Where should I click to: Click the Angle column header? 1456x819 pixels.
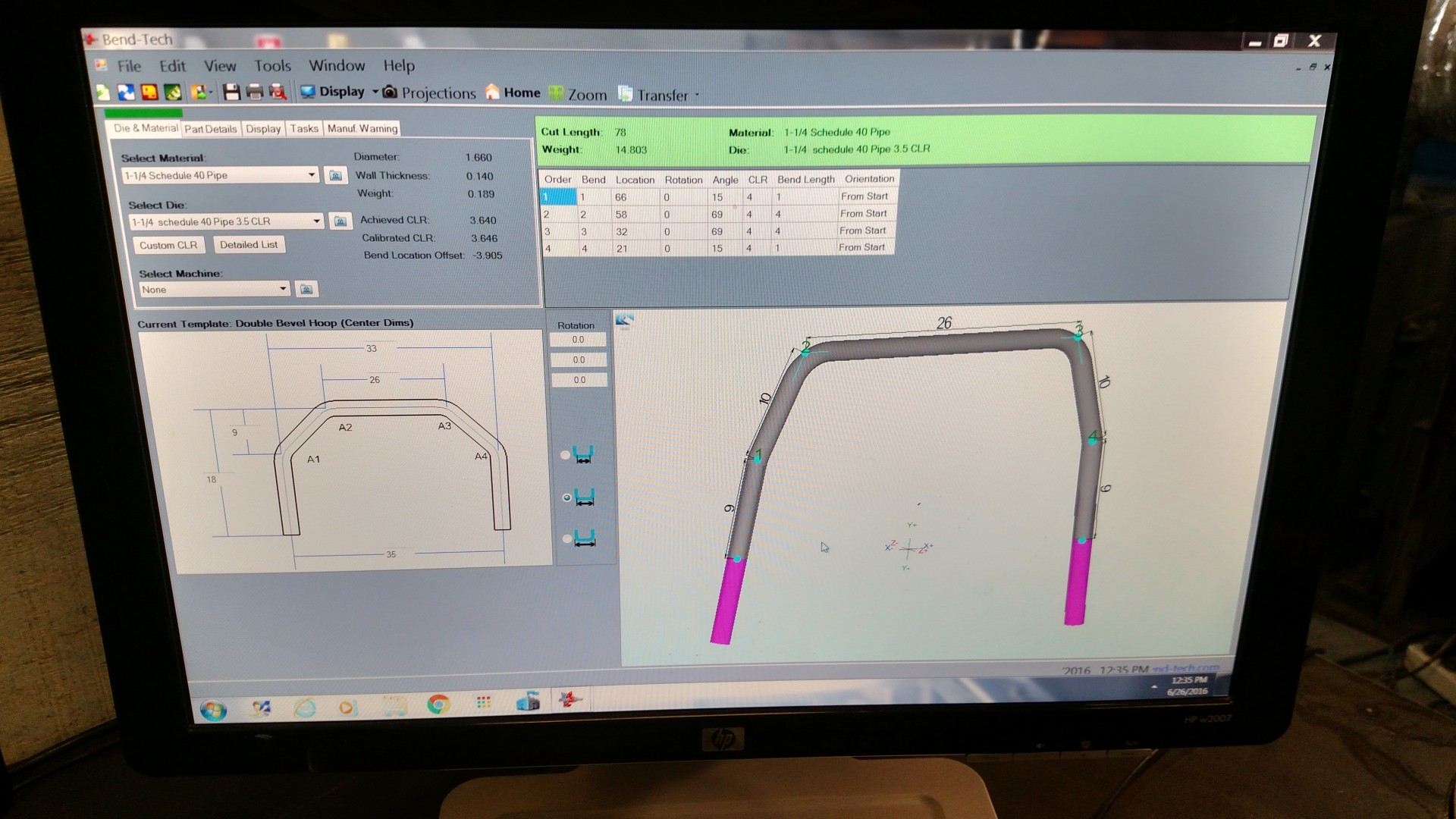(725, 180)
